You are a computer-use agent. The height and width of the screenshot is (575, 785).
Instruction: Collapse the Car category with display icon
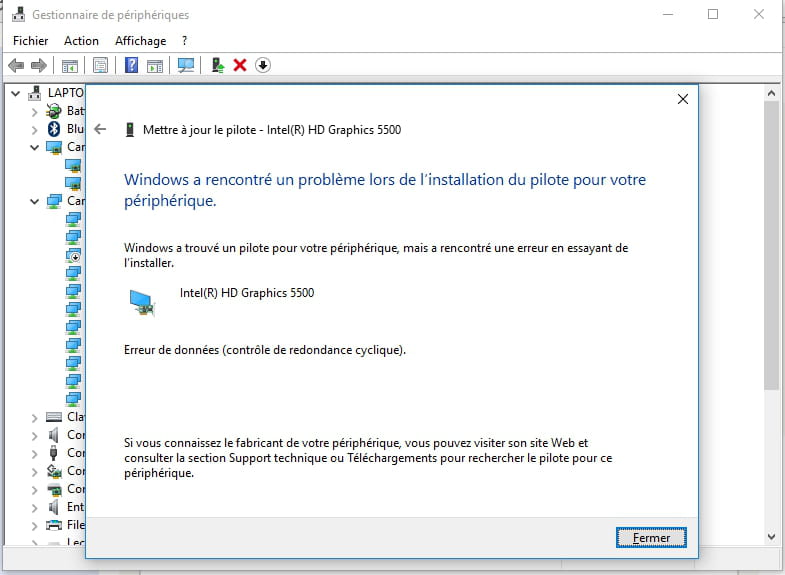(x=34, y=148)
